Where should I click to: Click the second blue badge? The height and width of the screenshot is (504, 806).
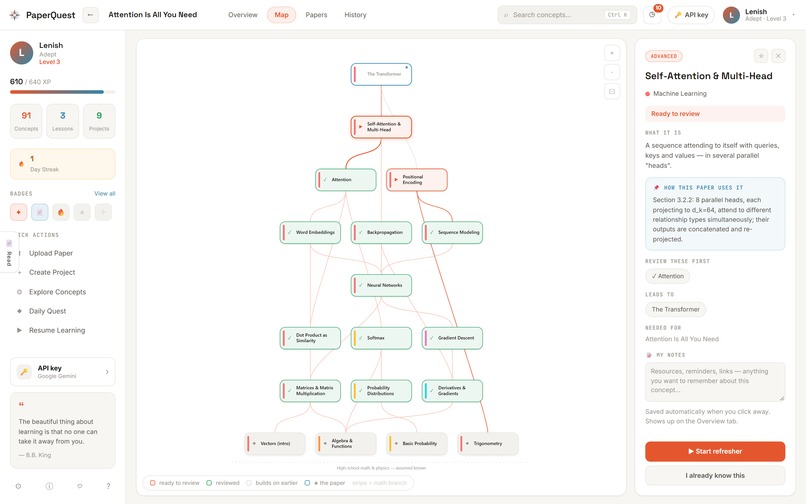(x=40, y=212)
